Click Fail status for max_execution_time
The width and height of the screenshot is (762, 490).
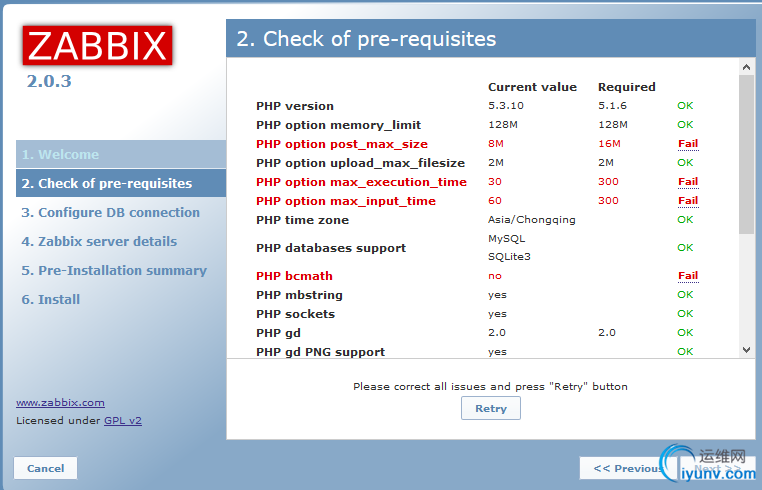coord(688,182)
